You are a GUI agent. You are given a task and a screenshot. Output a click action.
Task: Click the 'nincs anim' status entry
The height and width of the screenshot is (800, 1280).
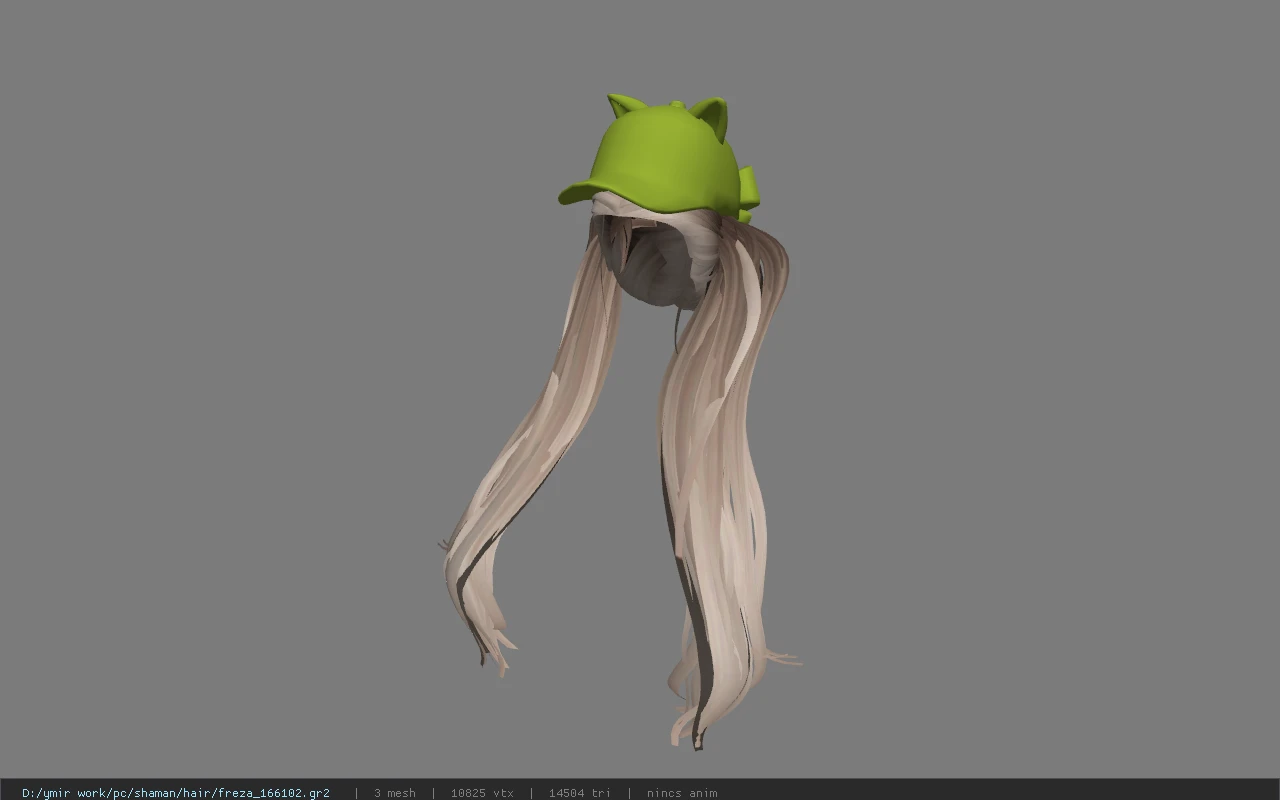tap(682, 793)
